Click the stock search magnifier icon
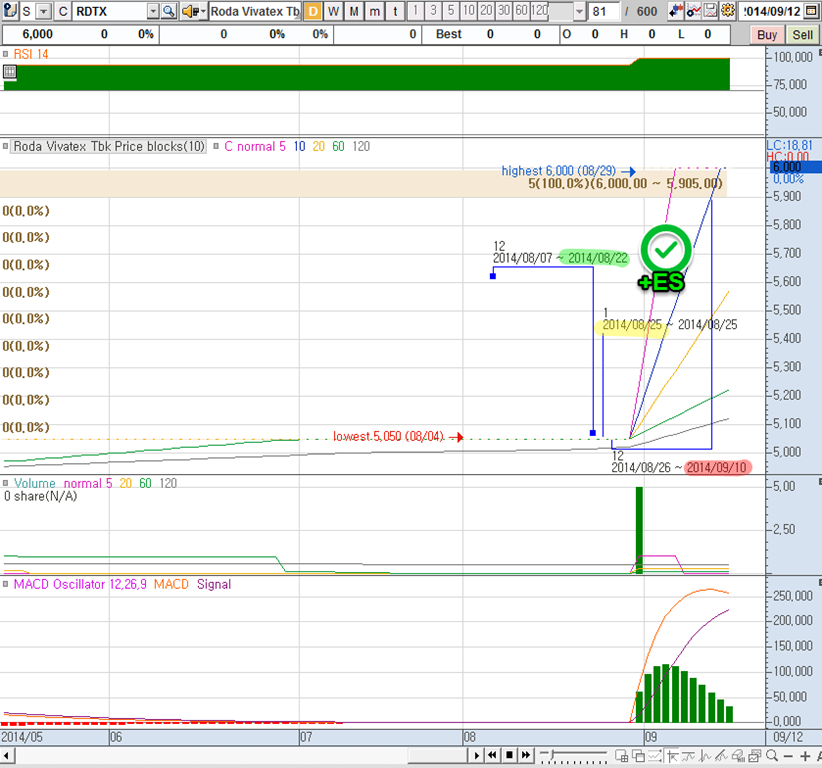This screenshot has height=768, width=822. tap(169, 11)
